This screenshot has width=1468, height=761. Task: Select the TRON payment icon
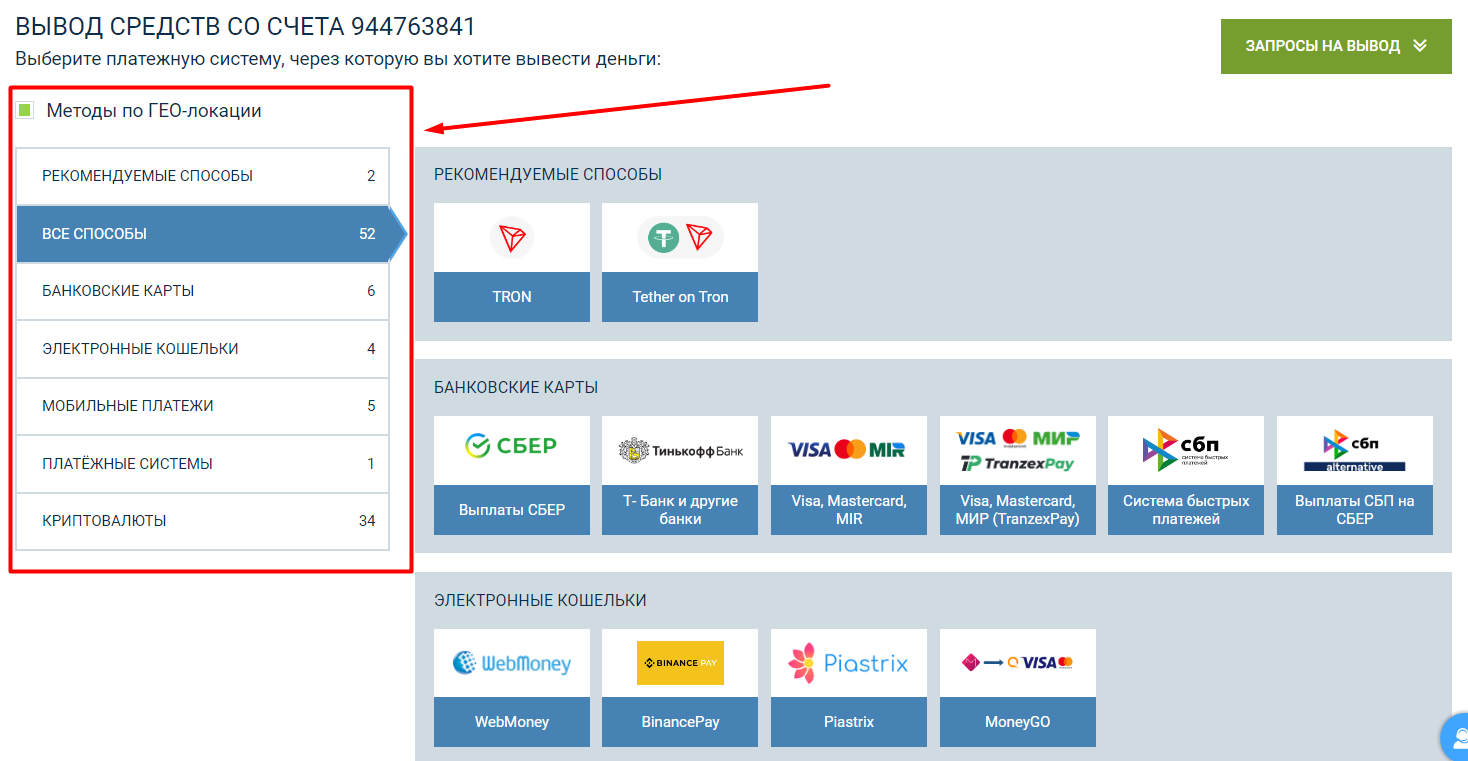click(512, 238)
